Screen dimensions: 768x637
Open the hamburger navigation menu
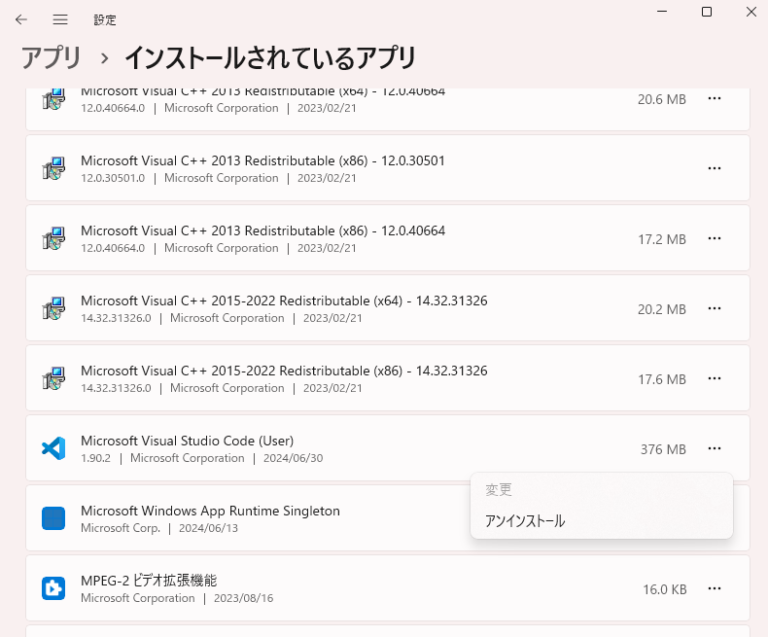(x=60, y=19)
